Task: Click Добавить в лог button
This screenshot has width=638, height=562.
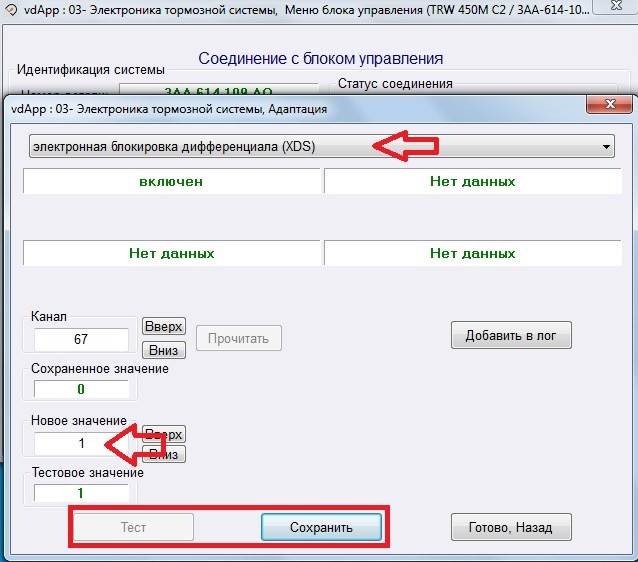Action: point(511,335)
